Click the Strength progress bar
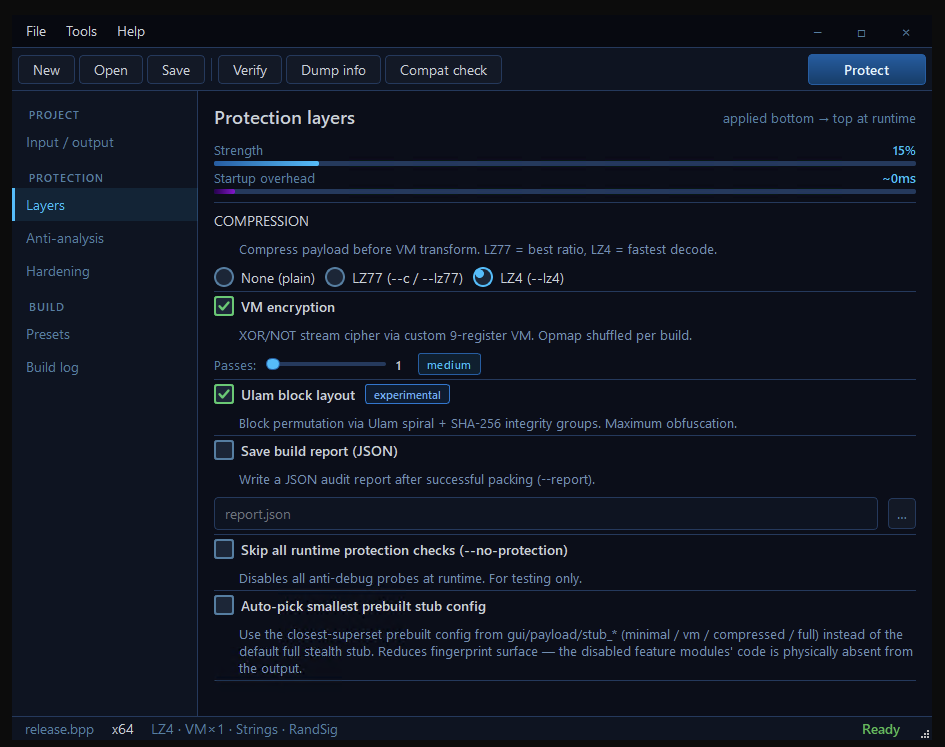This screenshot has width=945, height=747. point(565,163)
